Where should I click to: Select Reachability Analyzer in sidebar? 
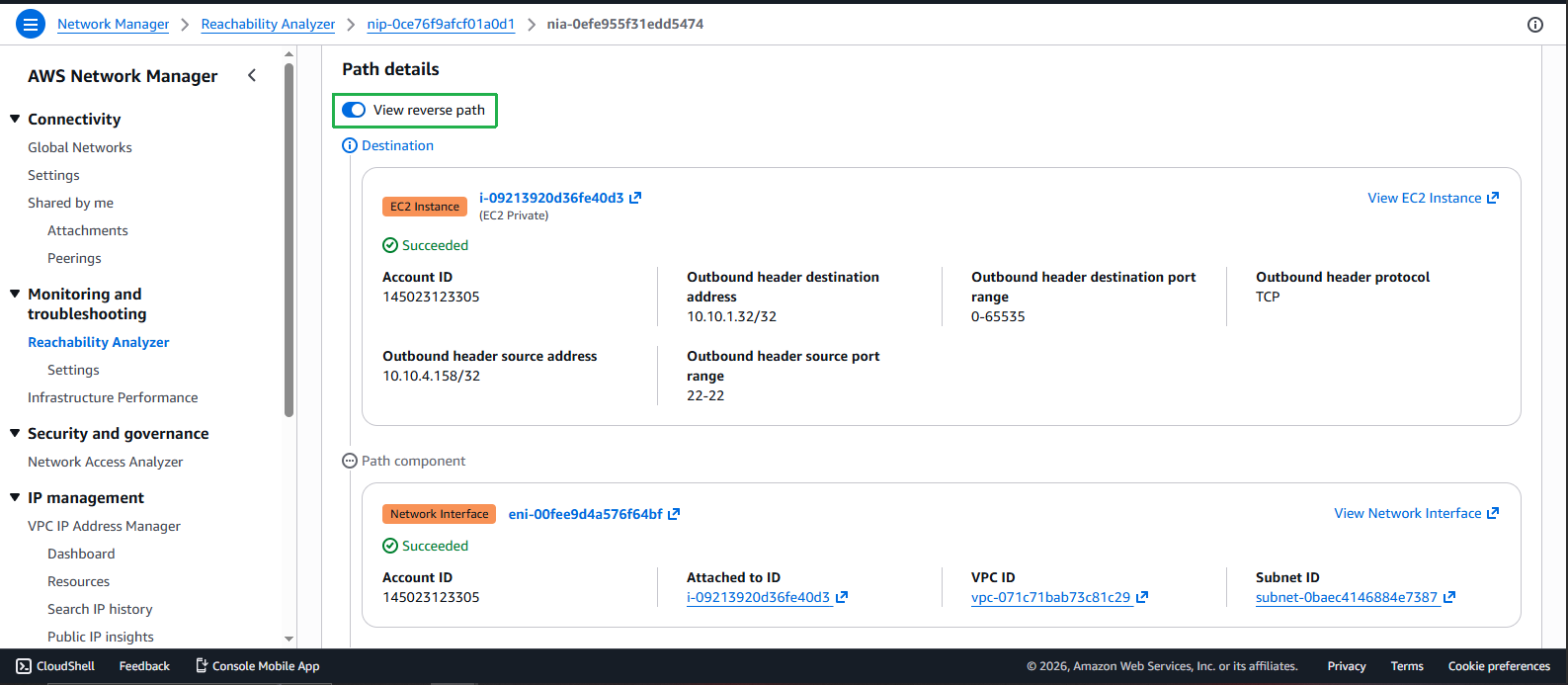point(99,342)
